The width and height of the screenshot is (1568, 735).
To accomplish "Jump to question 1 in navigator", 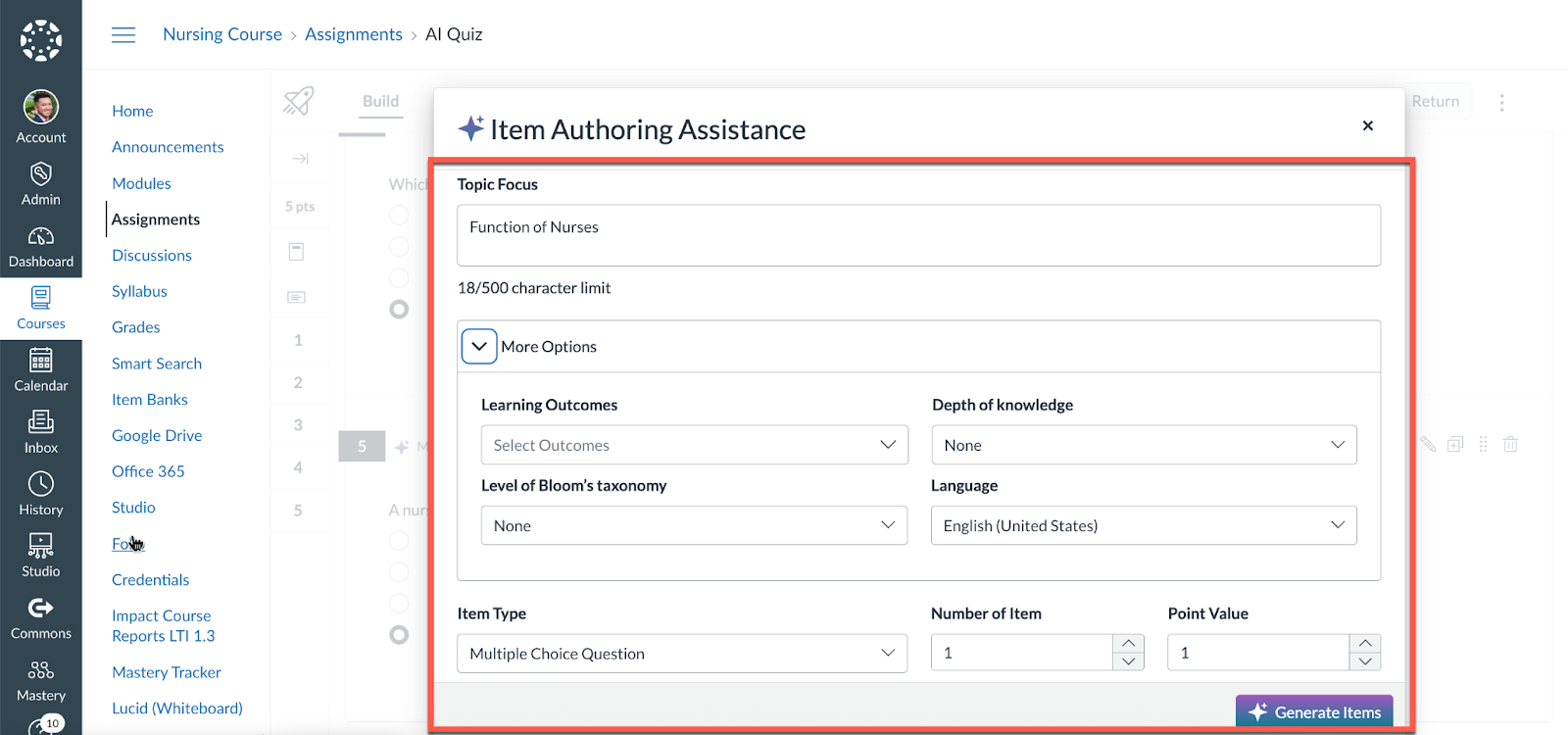I will click(298, 340).
